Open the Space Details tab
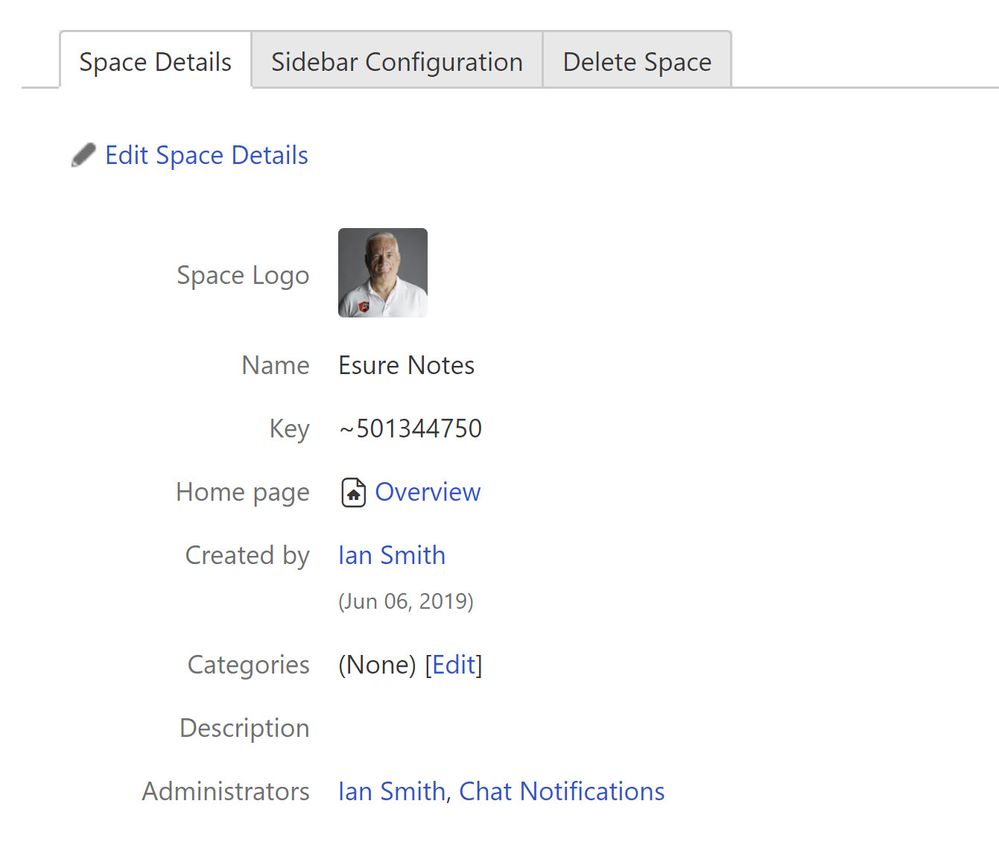Image resolution: width=999 pixels, height=848 pixels. point(155,61)
